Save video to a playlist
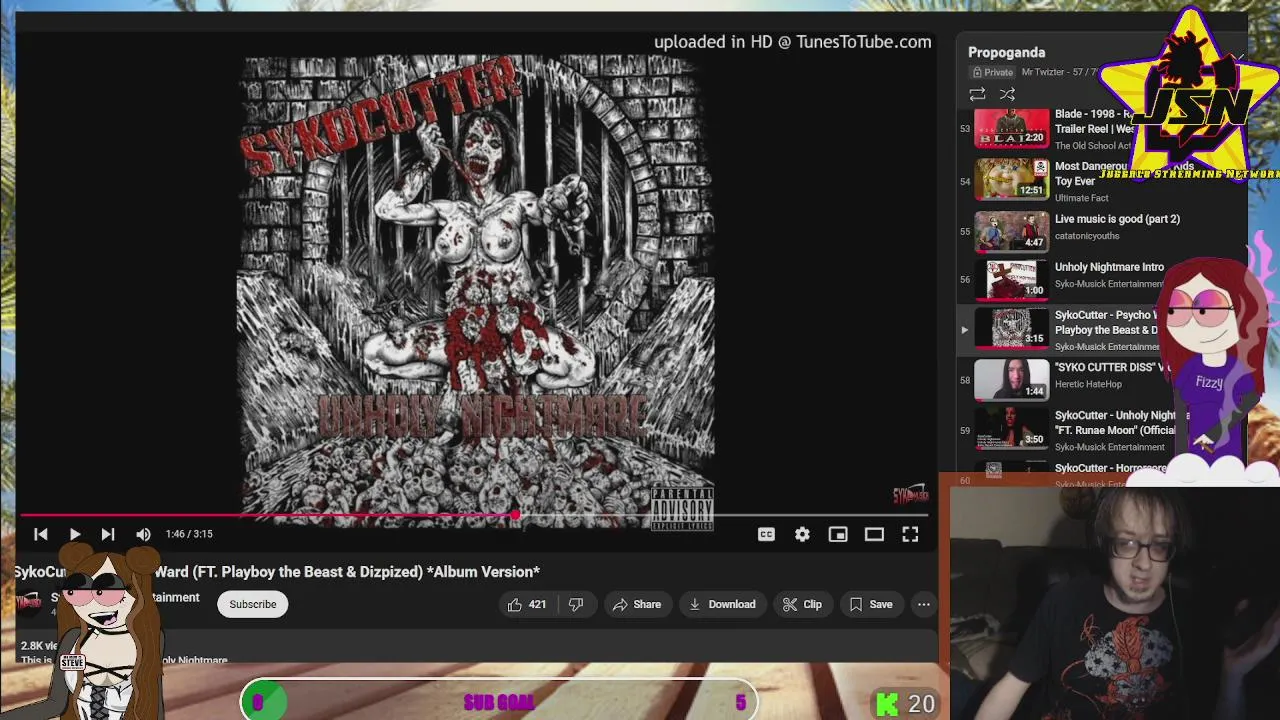Image resolution: width=1280 pixels, height=720 pixels. [871, 604]
